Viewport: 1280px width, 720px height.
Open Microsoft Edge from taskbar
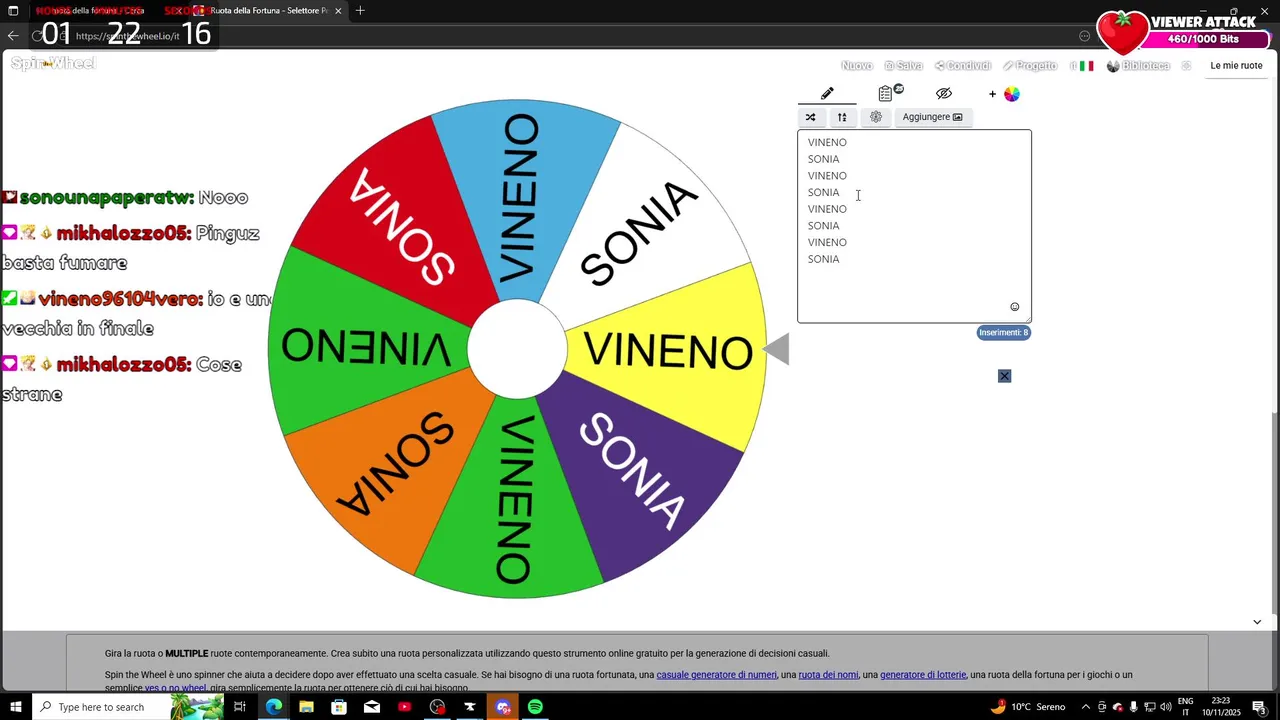coord(273,707)
